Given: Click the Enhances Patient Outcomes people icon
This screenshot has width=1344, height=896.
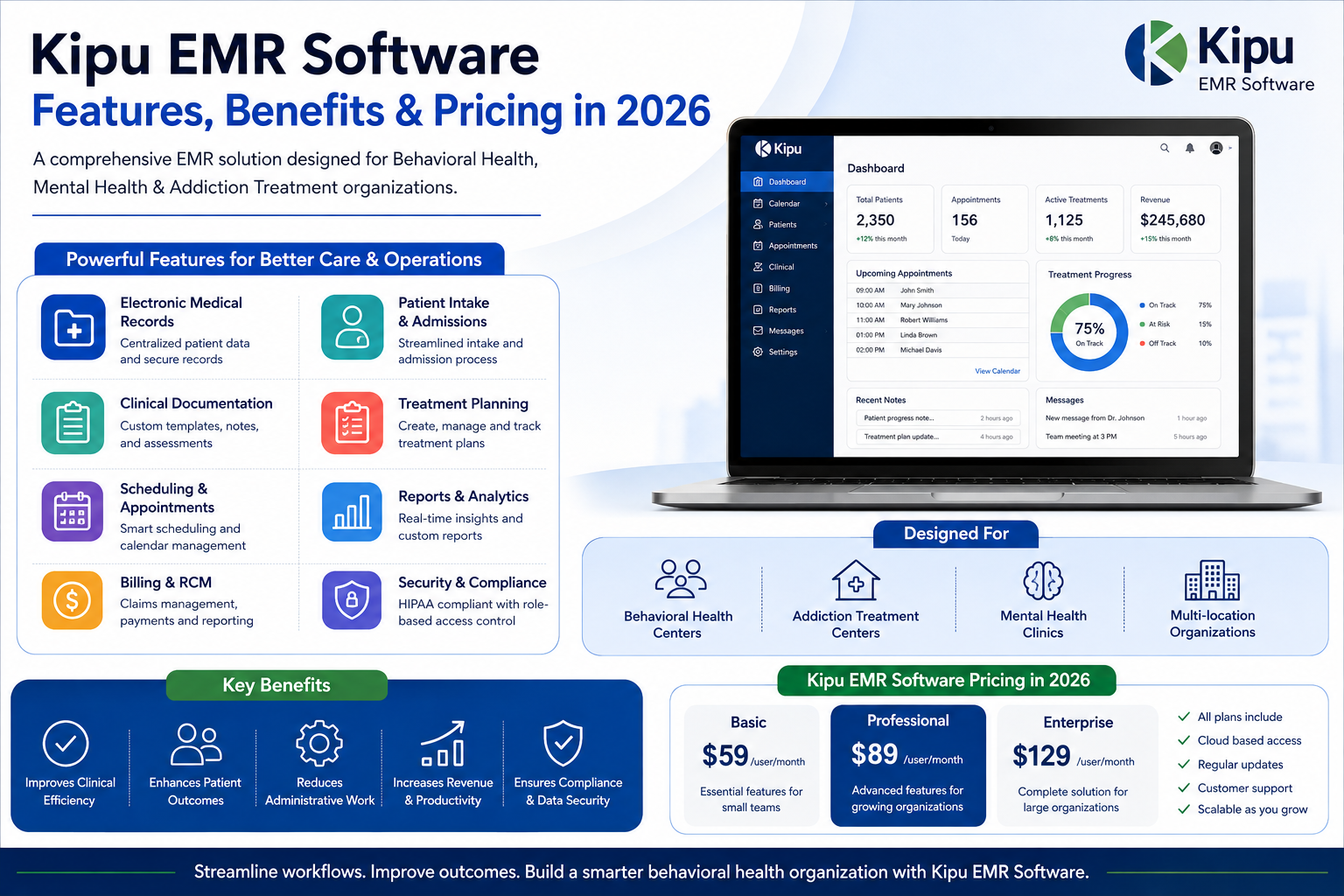Looking at the screenshot, I should 196,744.
